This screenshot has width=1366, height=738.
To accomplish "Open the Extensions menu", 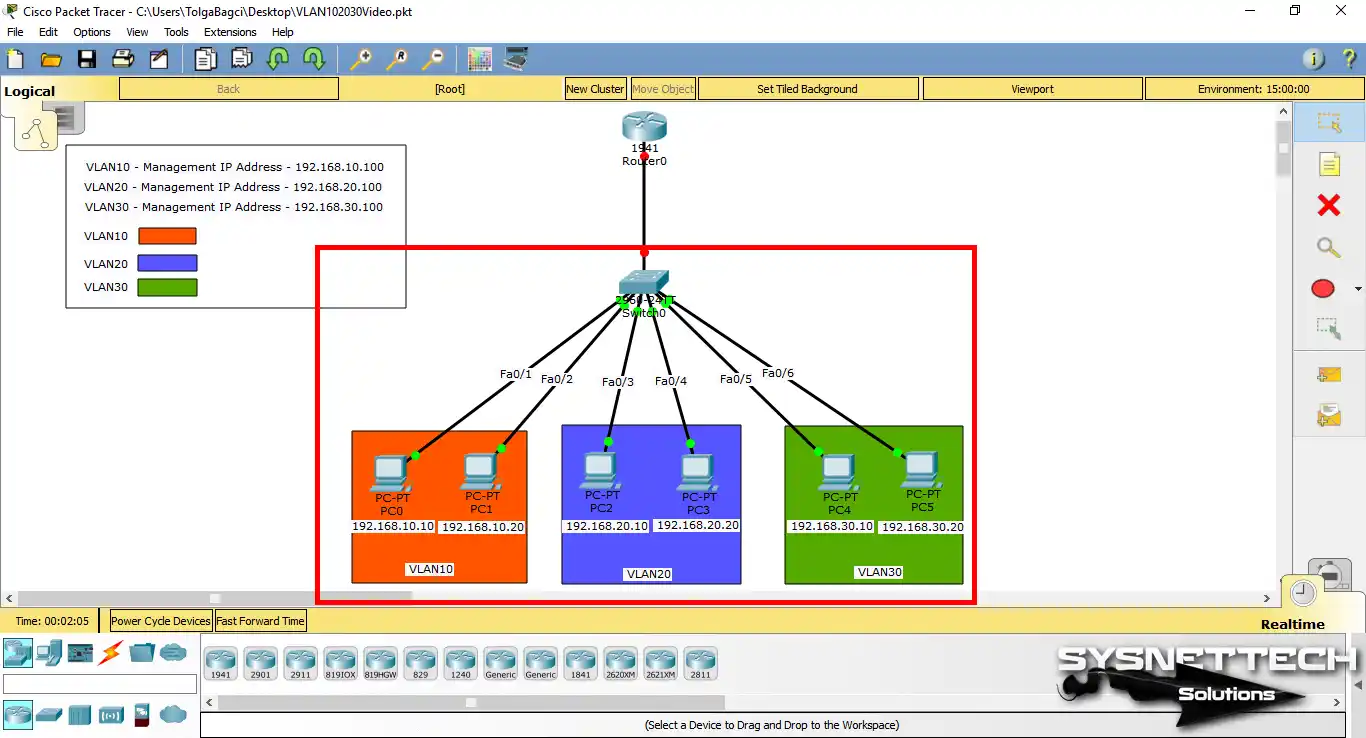I will (230, 32).
